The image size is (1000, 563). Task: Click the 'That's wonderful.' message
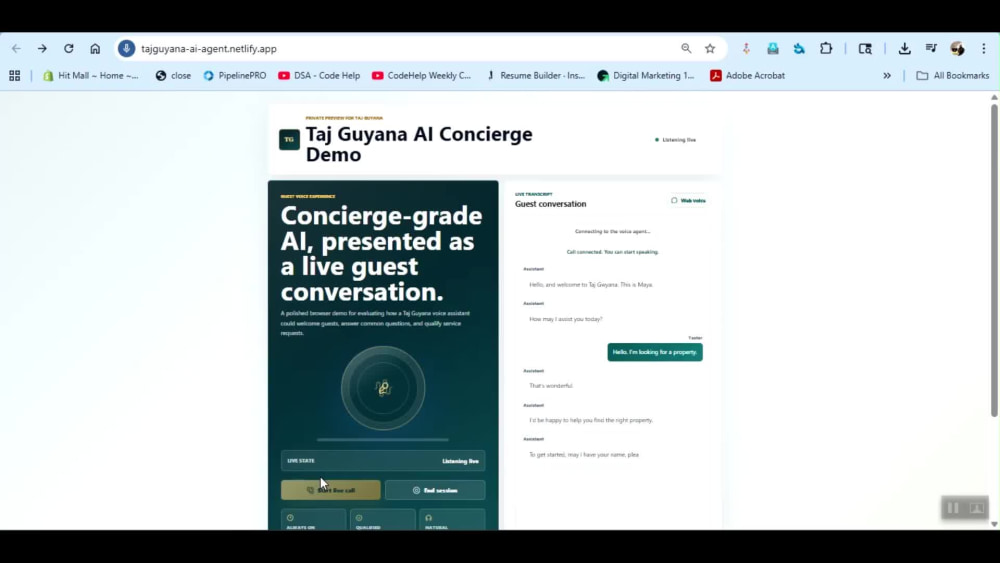551,386
